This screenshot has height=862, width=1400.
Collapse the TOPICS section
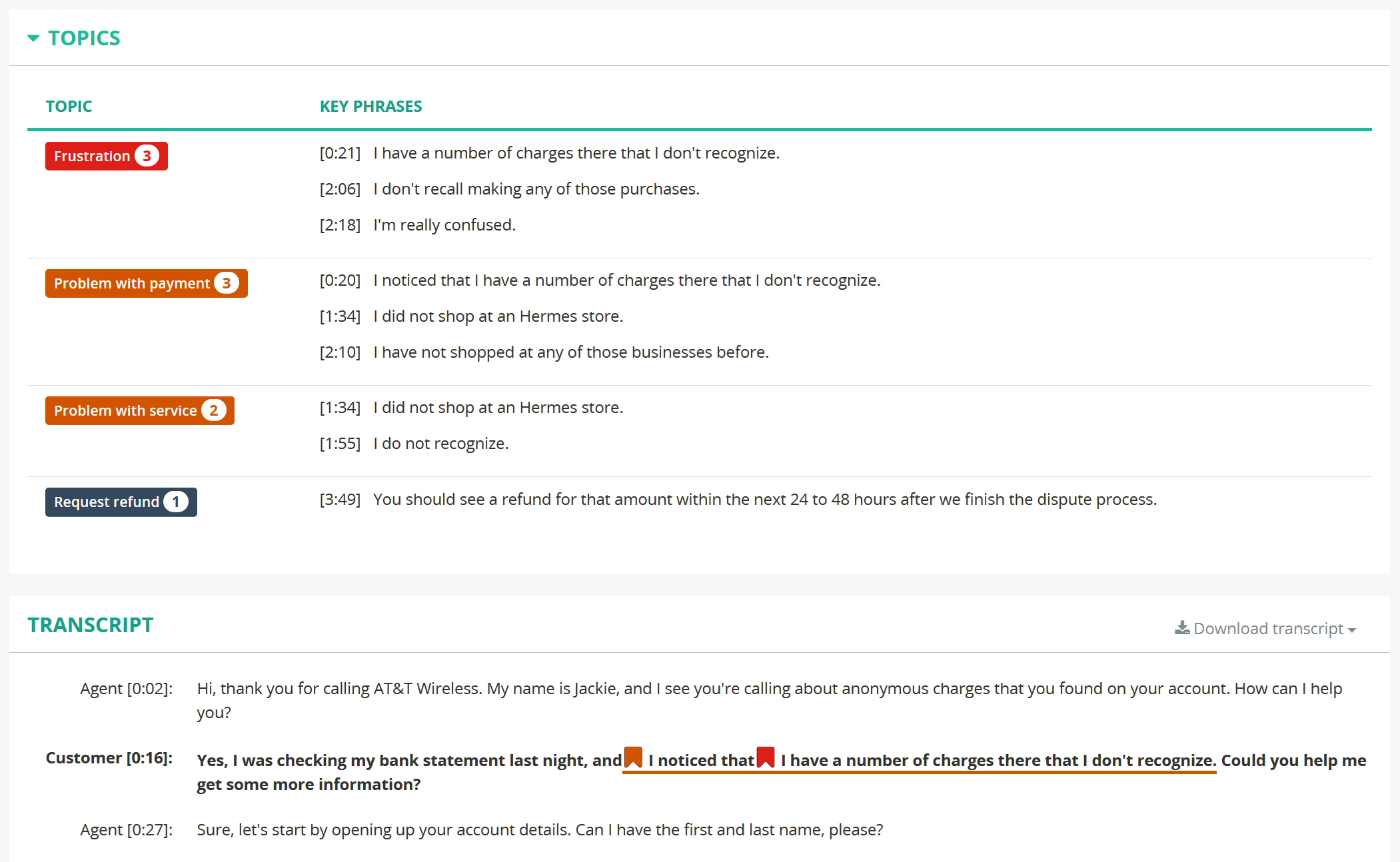click(x=33, y=38)
